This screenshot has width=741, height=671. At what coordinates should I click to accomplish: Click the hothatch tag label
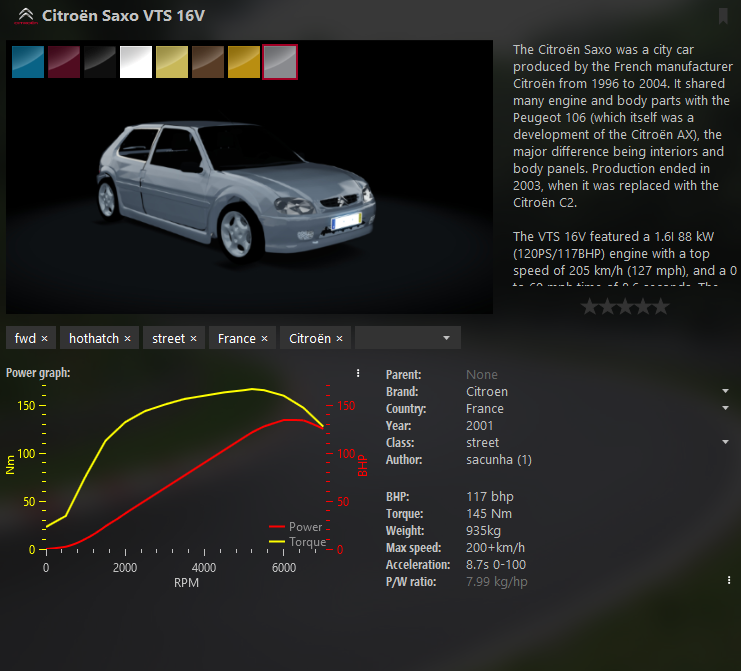(x=94, y=338)
